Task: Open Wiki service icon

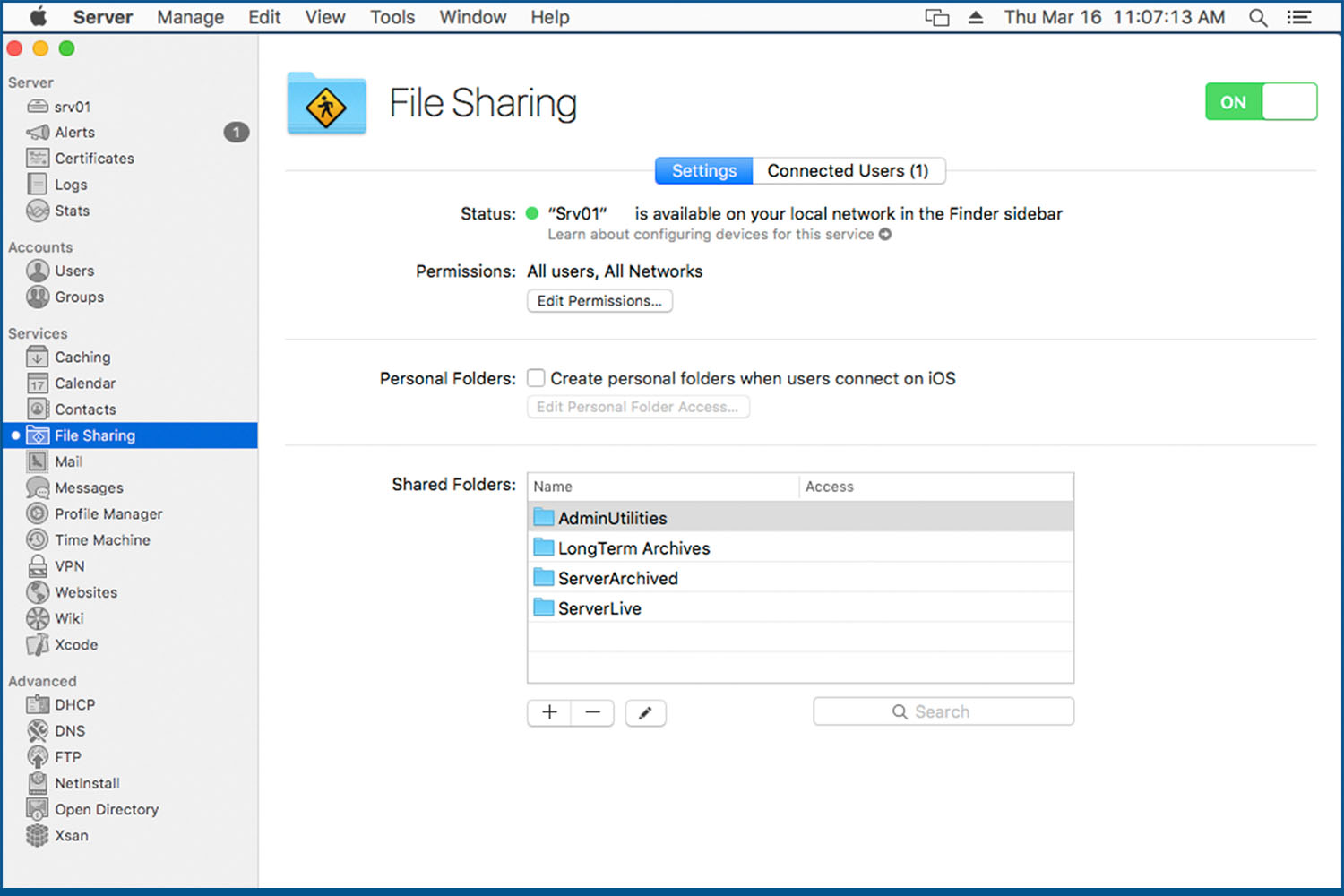Action: [x=38, y=618]
